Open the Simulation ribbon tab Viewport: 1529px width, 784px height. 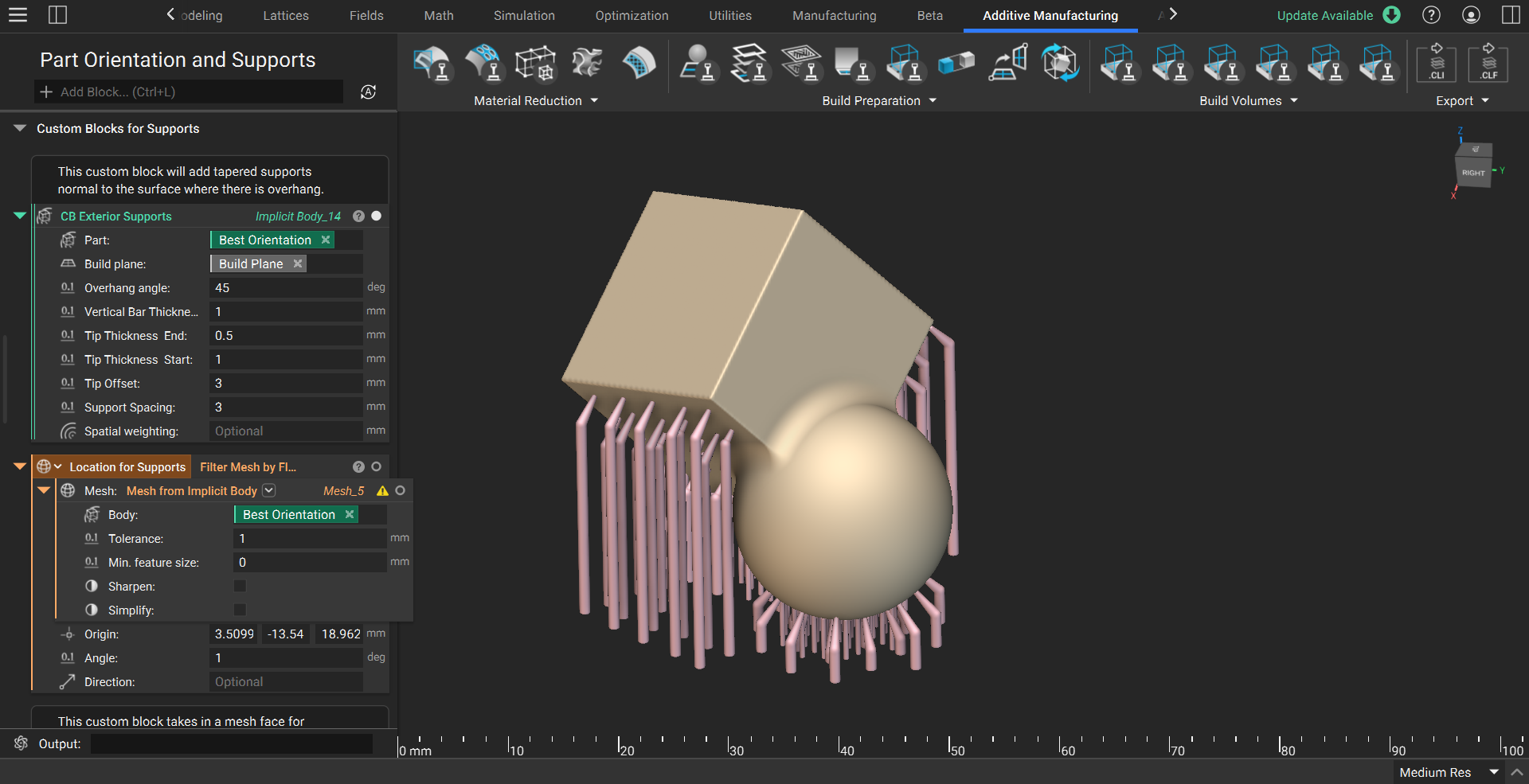[x=524, y=15]
